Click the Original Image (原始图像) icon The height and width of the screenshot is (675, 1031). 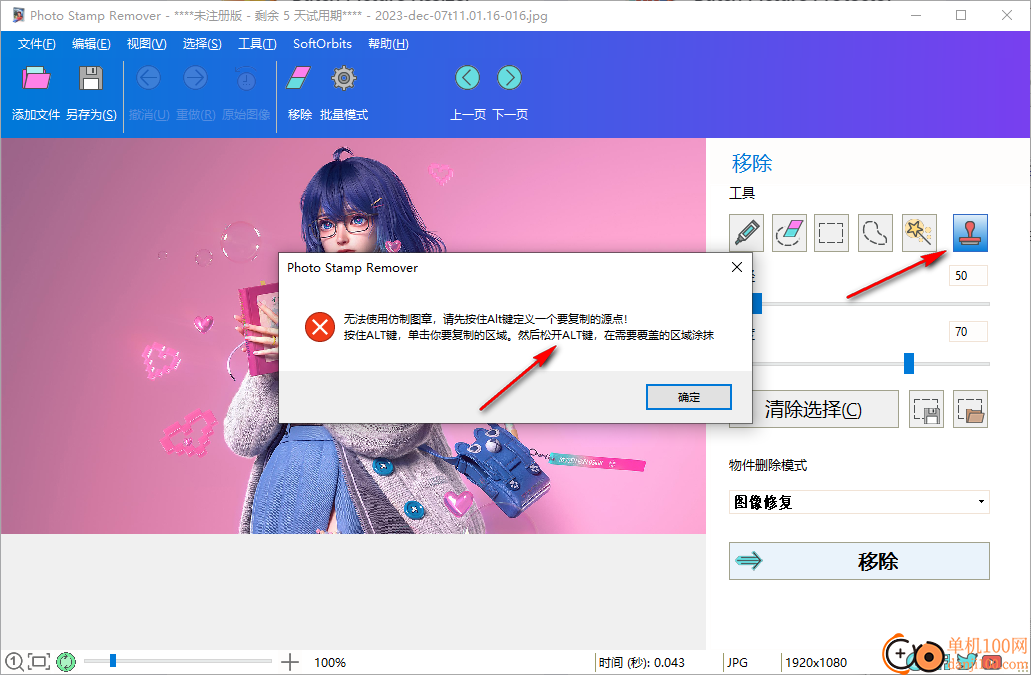(246, 78)
